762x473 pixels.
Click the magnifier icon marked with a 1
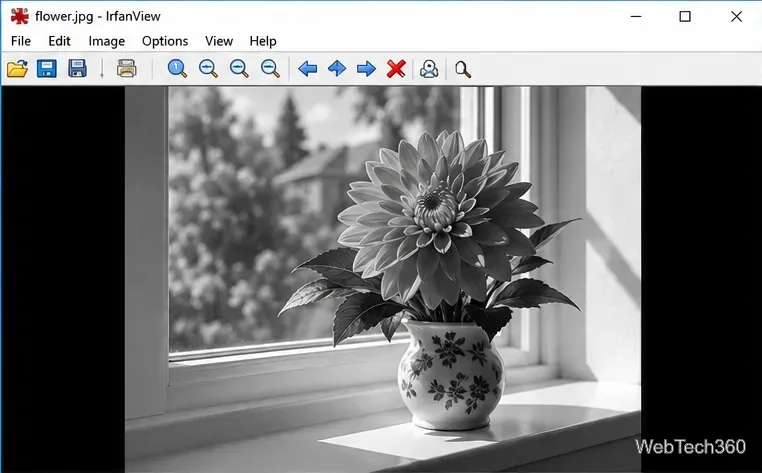pyautogui.click(x=177, y=69)
